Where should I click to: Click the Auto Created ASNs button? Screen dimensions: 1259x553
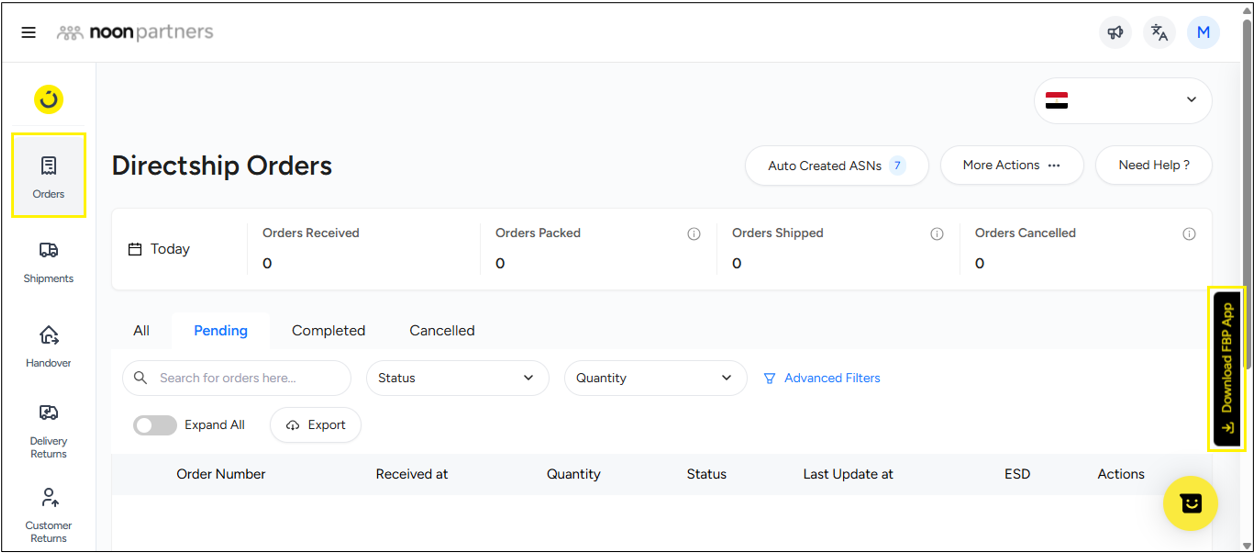pyautogui.click(x=836, y=166)
